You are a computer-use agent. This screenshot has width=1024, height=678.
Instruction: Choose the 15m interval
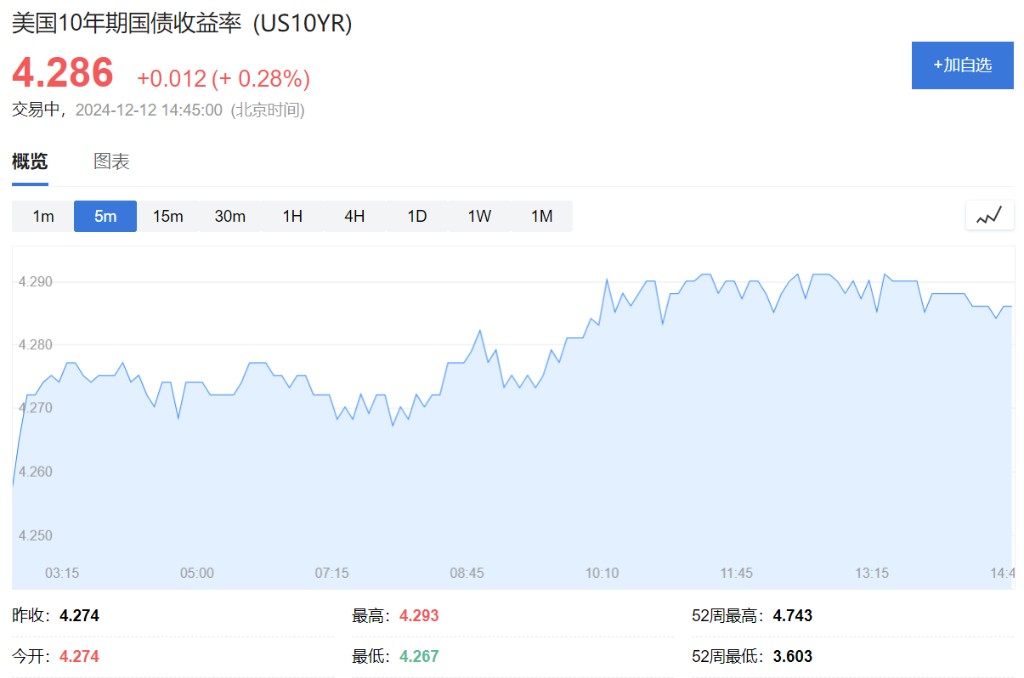168,216
